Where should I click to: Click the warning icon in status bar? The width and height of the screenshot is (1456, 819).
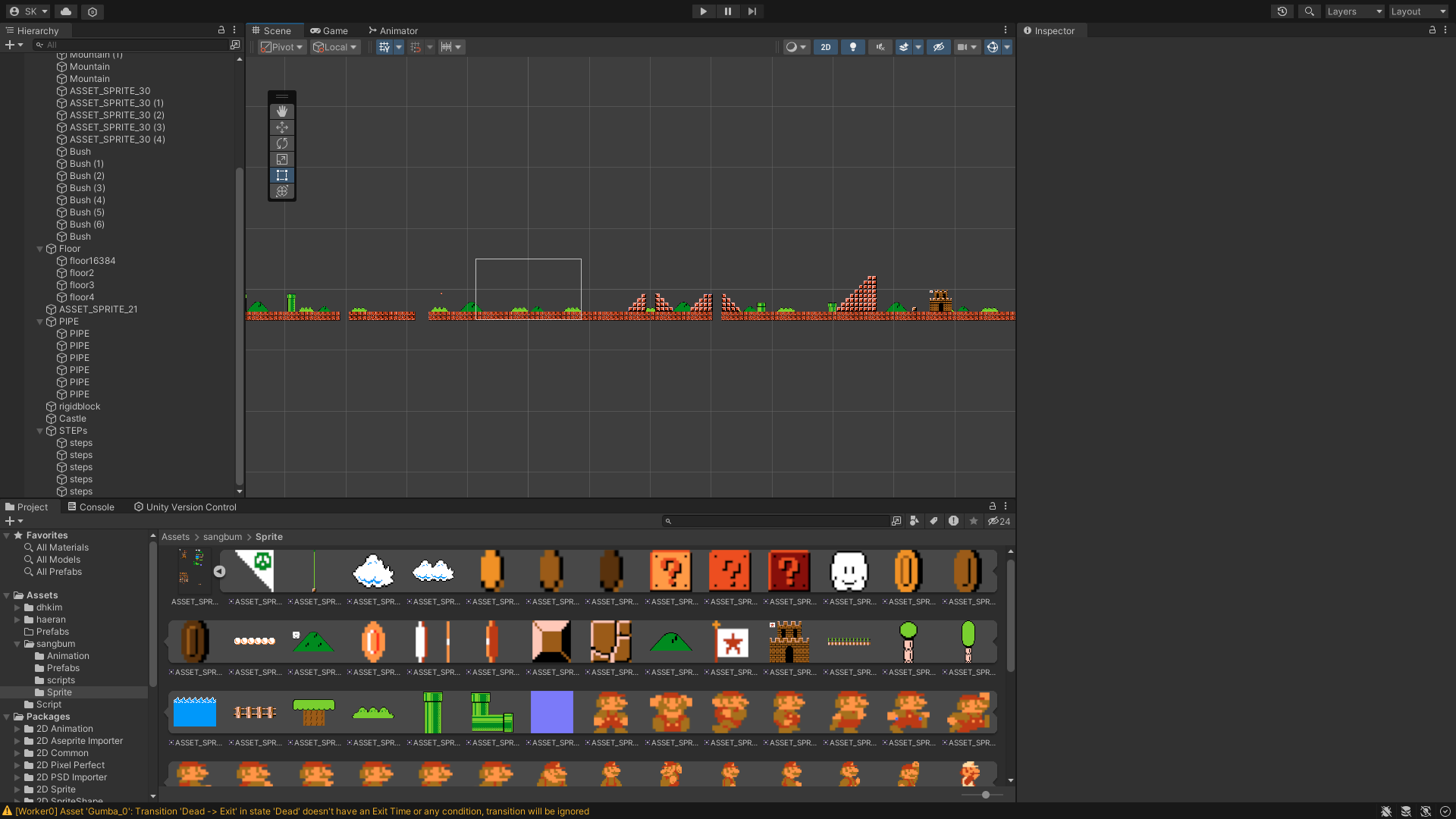point(8,811)
